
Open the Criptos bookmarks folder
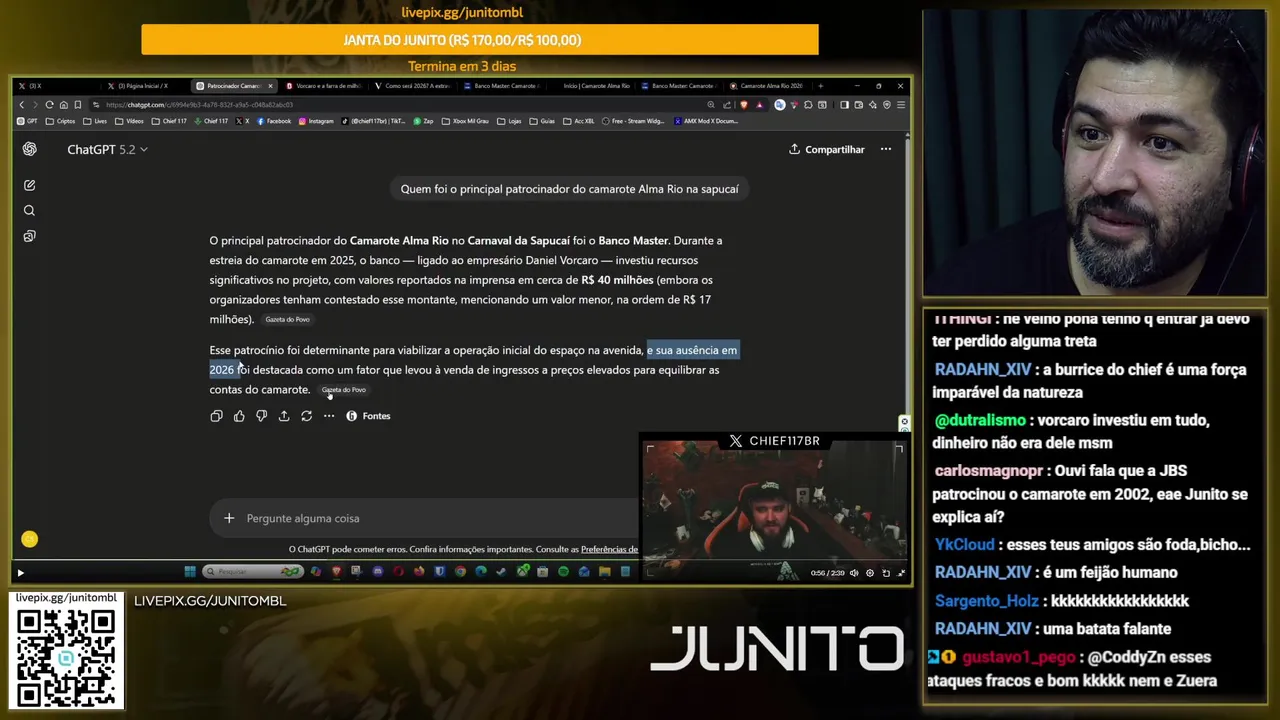[61, 121]
